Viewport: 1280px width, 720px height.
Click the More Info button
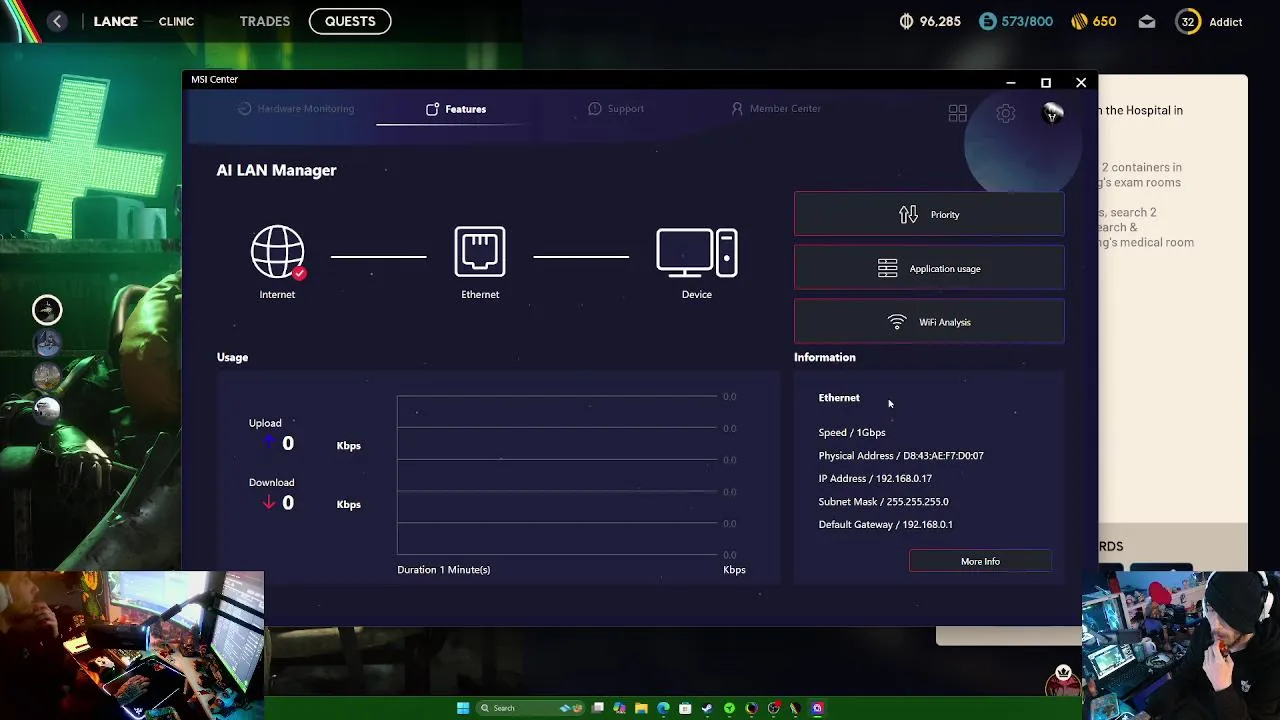pyautogui.click(x=980, y=561)
